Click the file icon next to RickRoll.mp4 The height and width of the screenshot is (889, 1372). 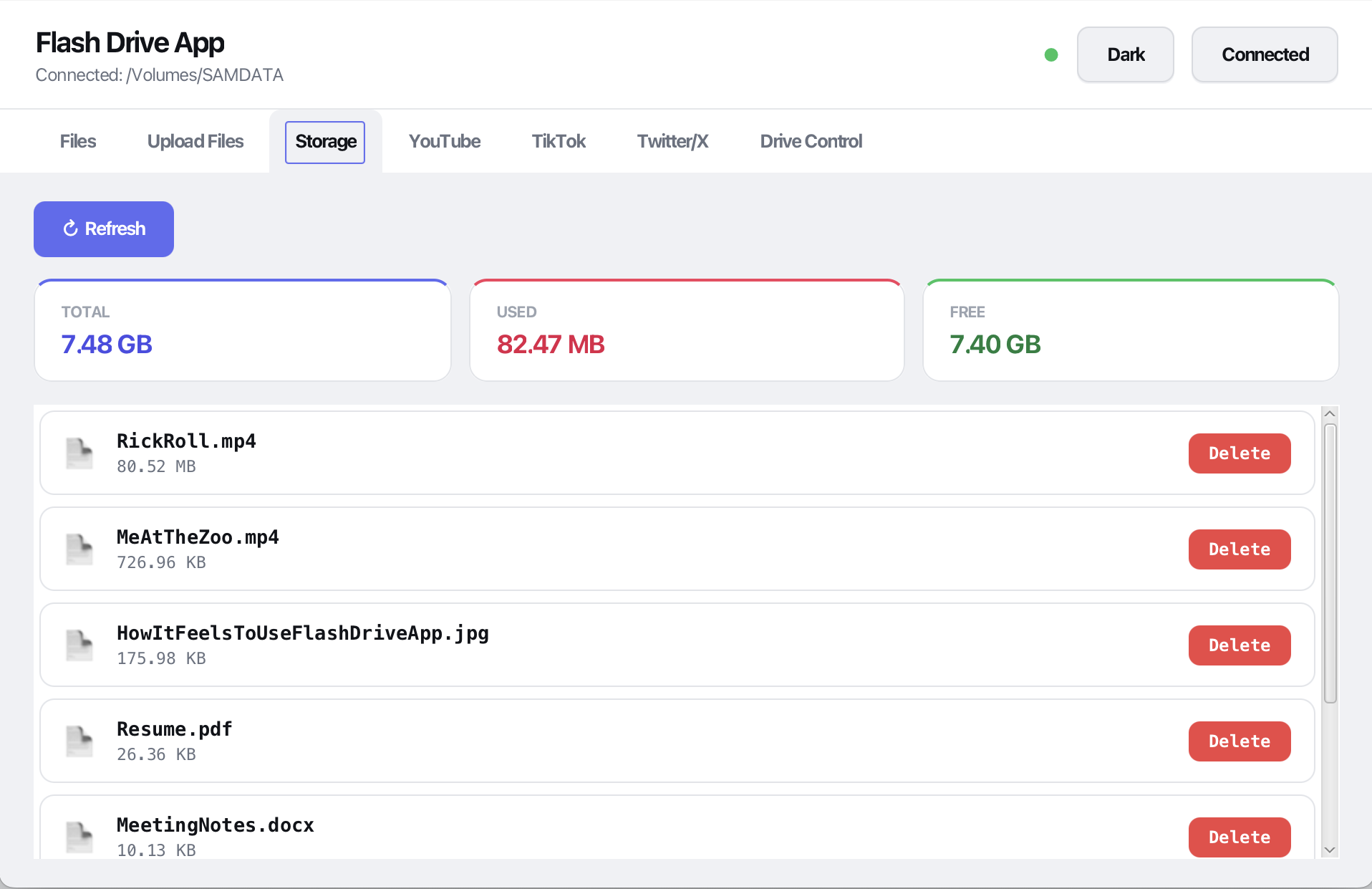pos(79,453)
